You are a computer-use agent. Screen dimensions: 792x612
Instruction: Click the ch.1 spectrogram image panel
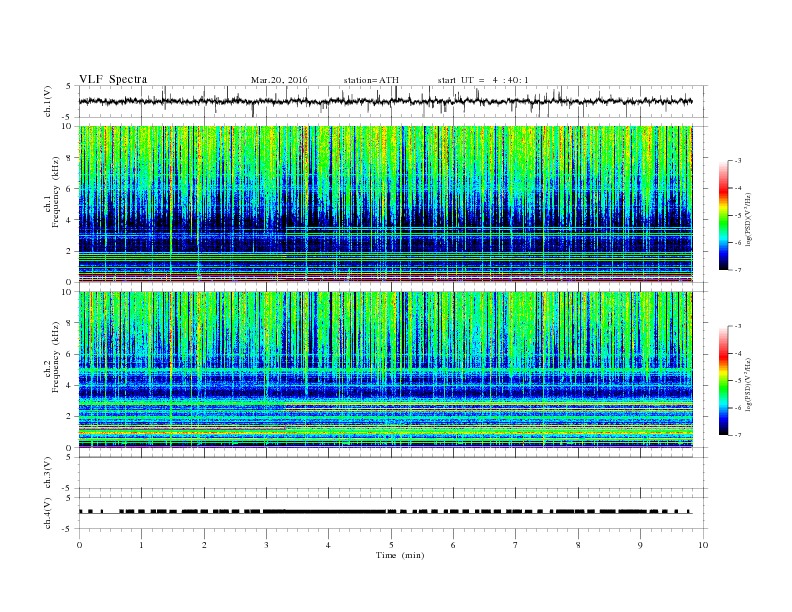[385, 204]
